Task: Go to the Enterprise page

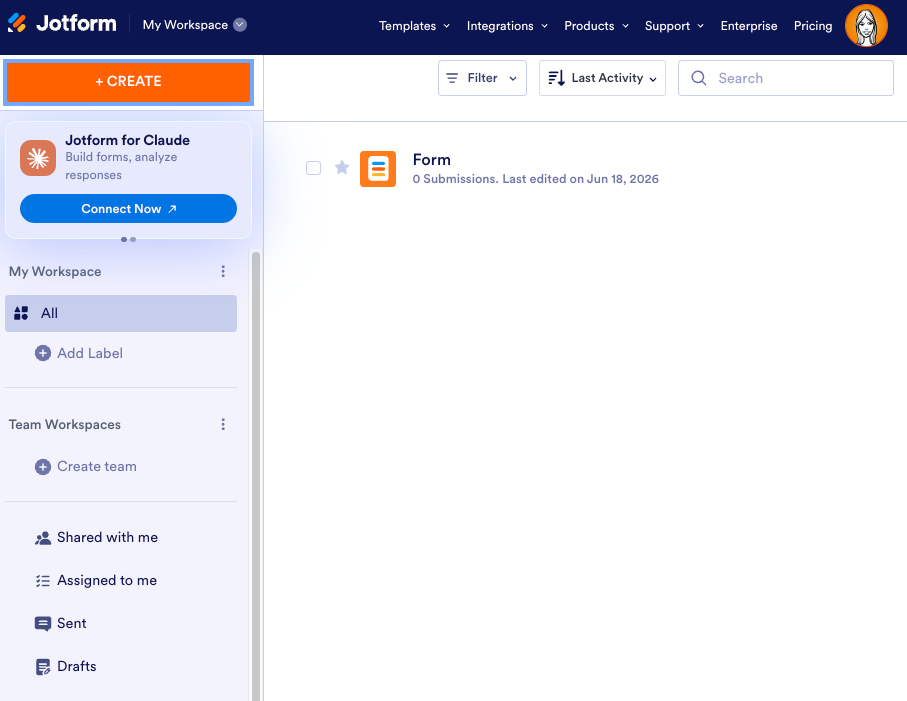Action: click(749, 26)
